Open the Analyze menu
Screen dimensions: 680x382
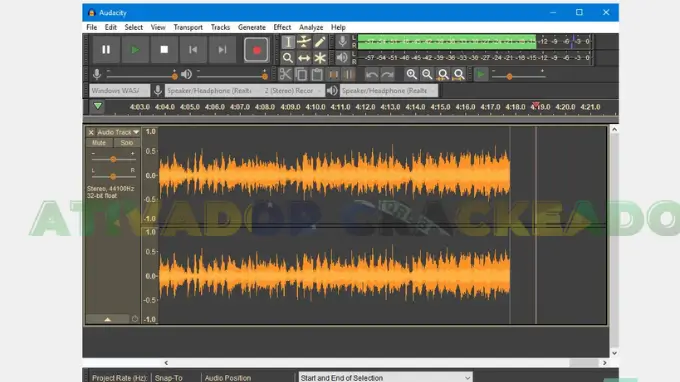coord(311,27)
